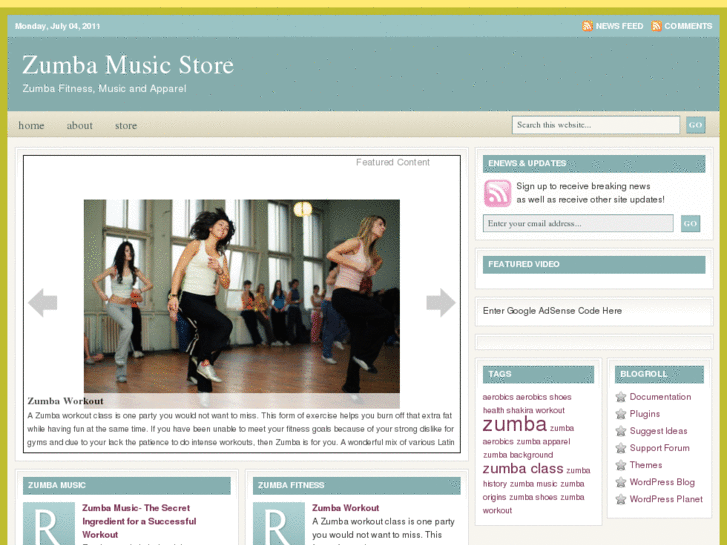Select the largest zumba tag
The height and width of the screenshot is (545, 727).
[x=515, y=424]
